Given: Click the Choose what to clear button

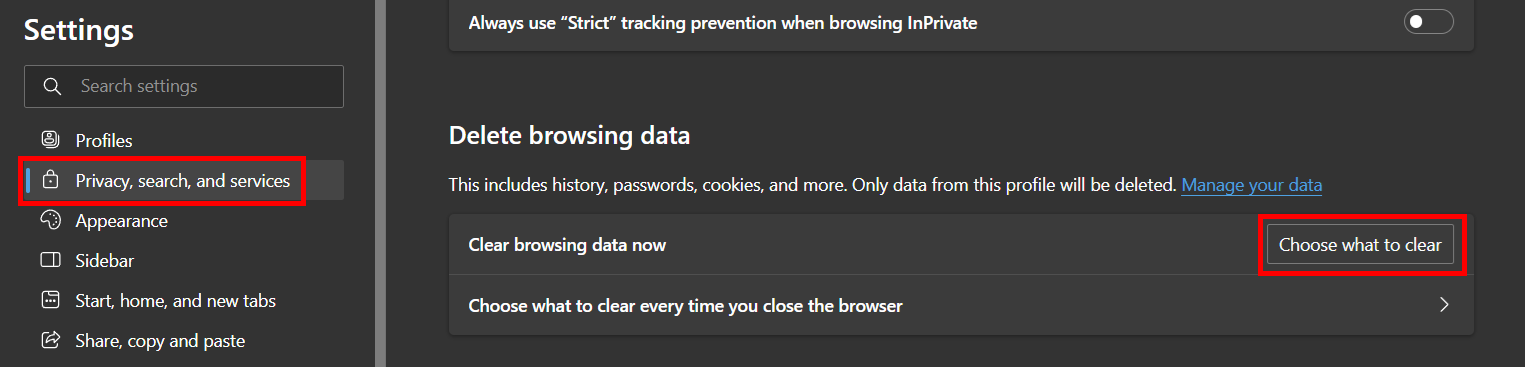Looking at the screenshot, I should (1360, 244).
